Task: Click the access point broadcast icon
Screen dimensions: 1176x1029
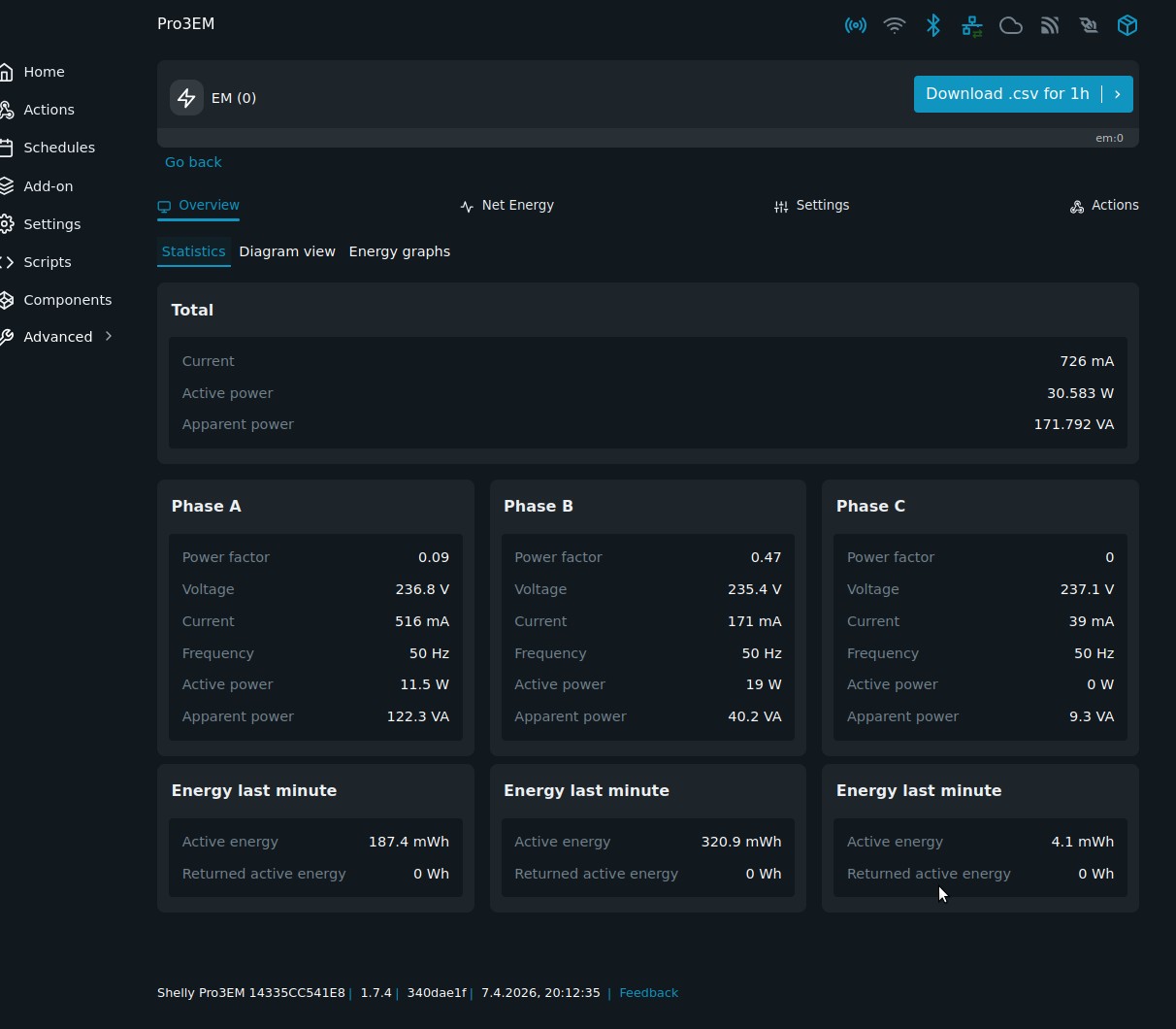Action: click(855, 25)
